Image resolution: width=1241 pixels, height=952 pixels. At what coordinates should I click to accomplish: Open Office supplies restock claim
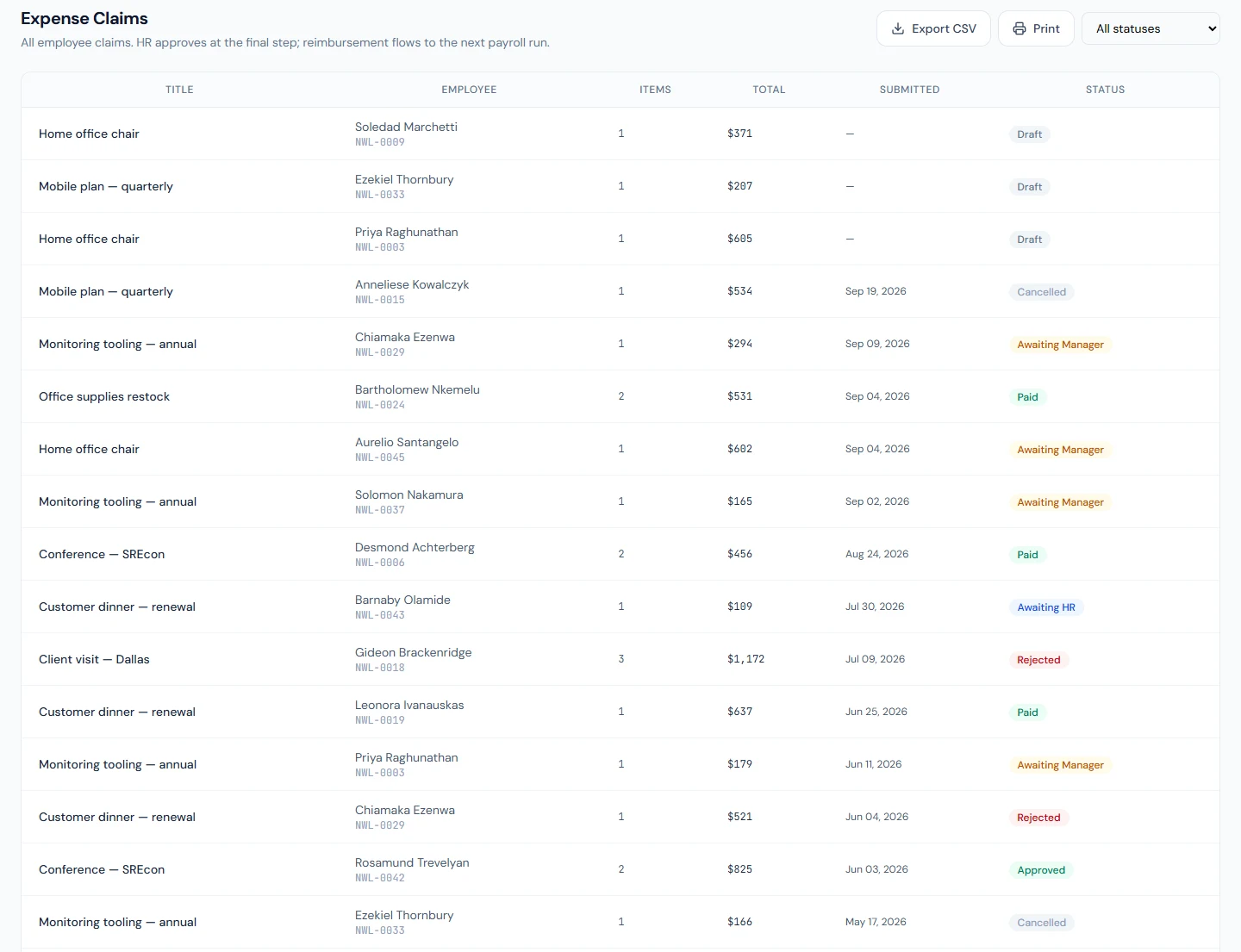tap(104, 396)
